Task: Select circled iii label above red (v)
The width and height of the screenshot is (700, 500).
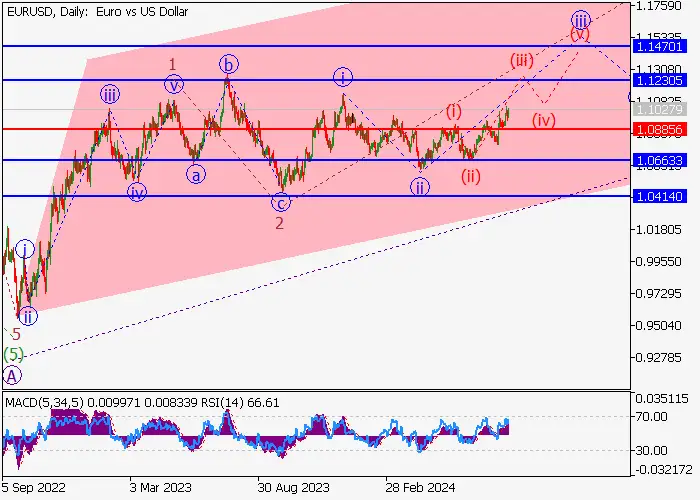Action: tap(581, 20)
